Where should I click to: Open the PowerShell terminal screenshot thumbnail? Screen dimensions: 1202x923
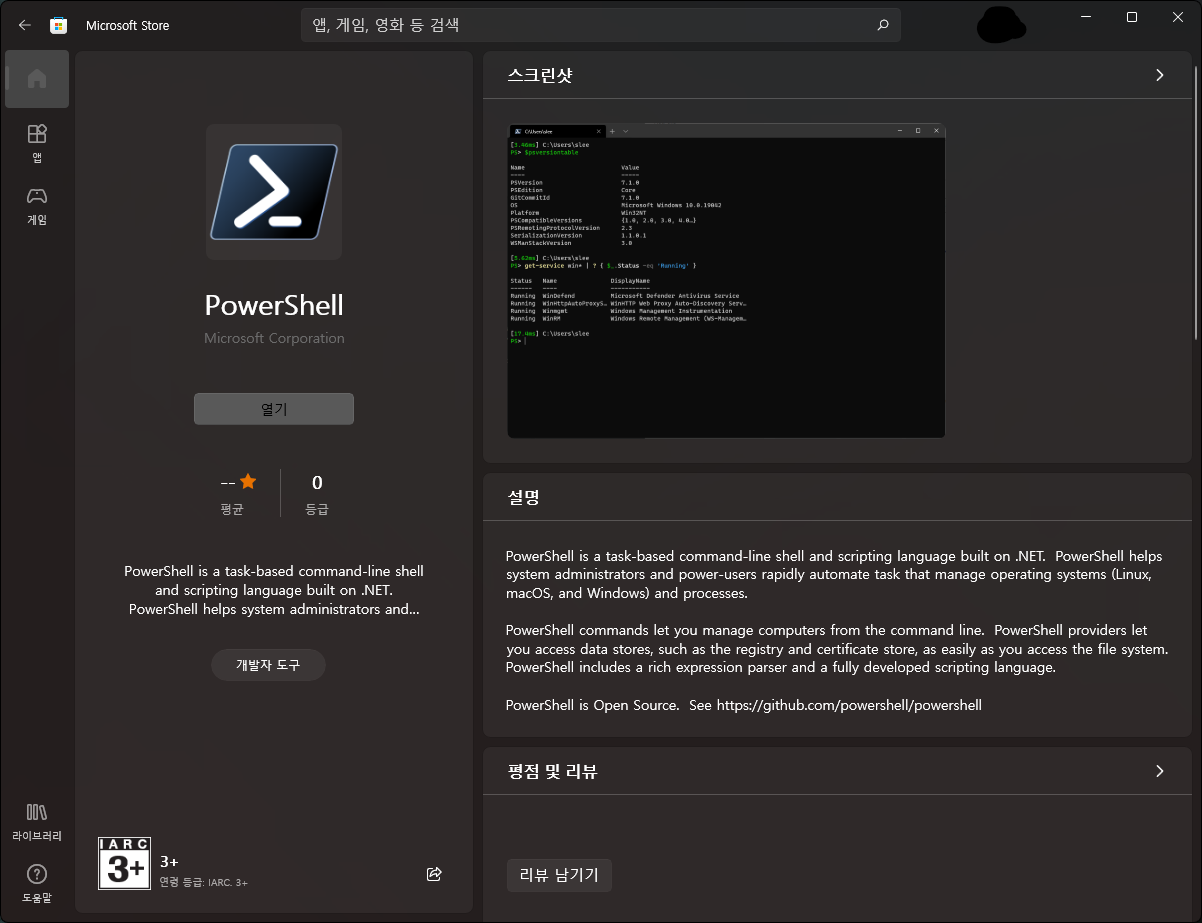pyautogui.click(x=726, y=281)
